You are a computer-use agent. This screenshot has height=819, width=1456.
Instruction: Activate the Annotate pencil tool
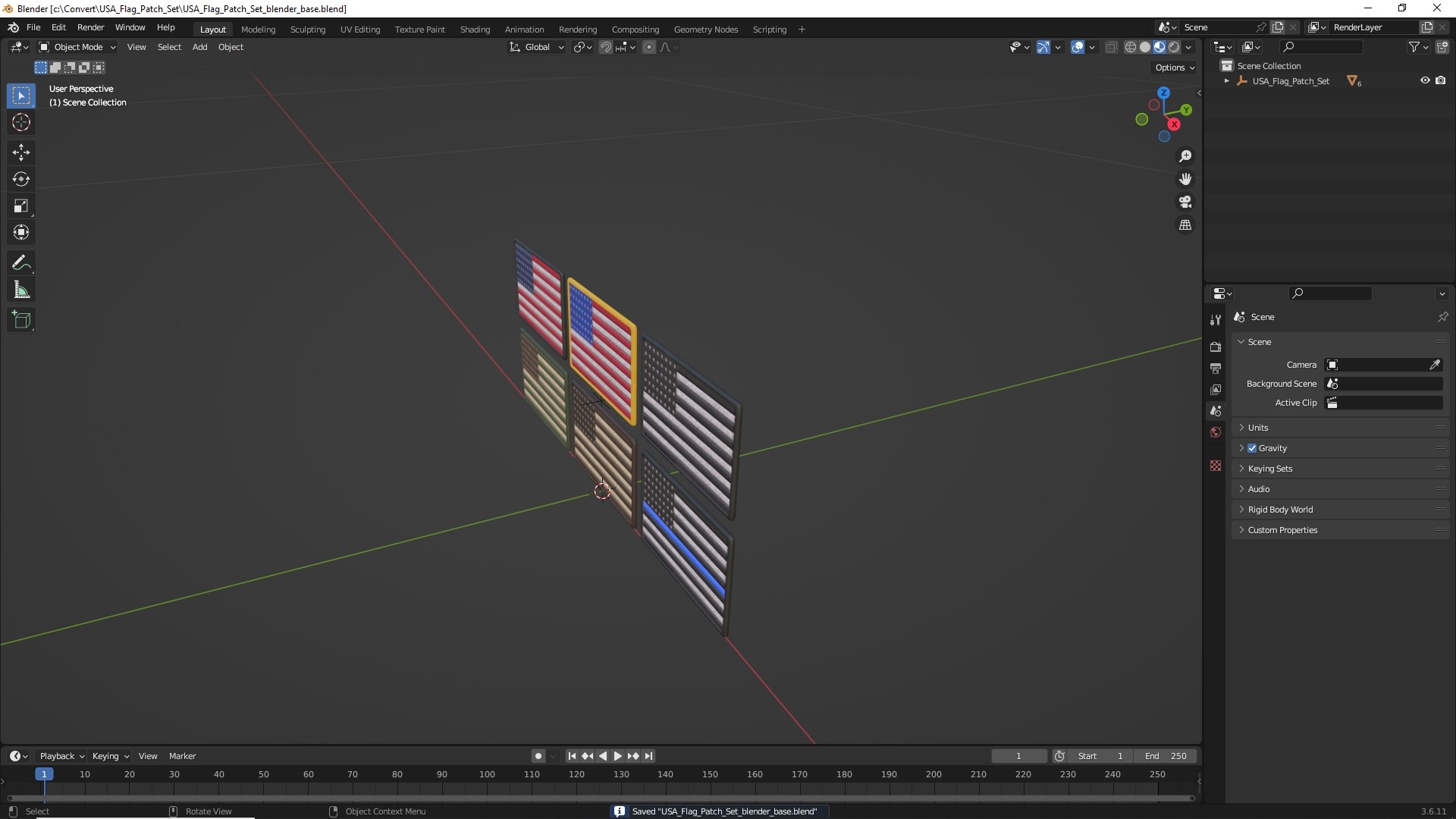(x=21, y=263)
